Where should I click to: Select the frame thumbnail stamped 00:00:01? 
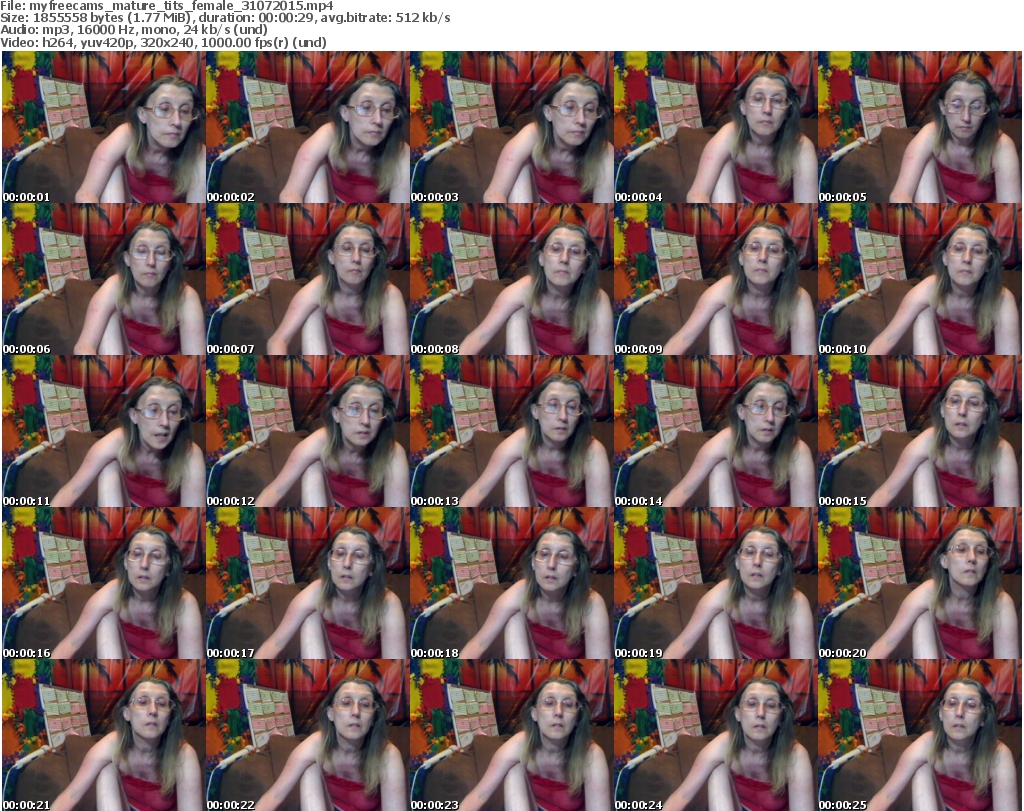coord(104,127)
